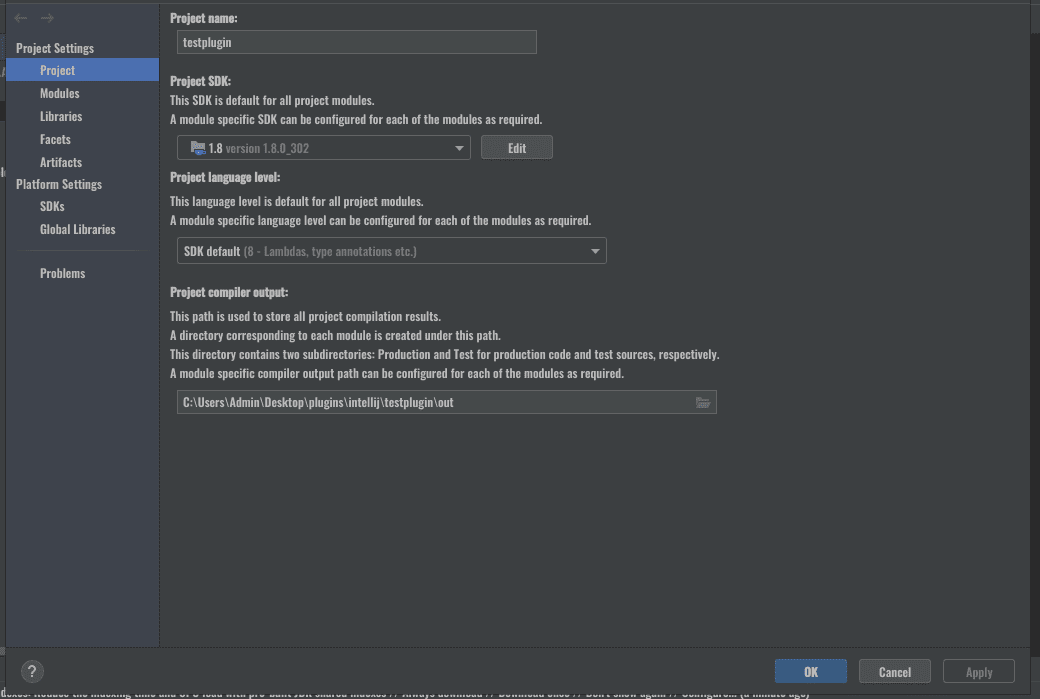Click the back navigation arrow

tap(21, 18)
